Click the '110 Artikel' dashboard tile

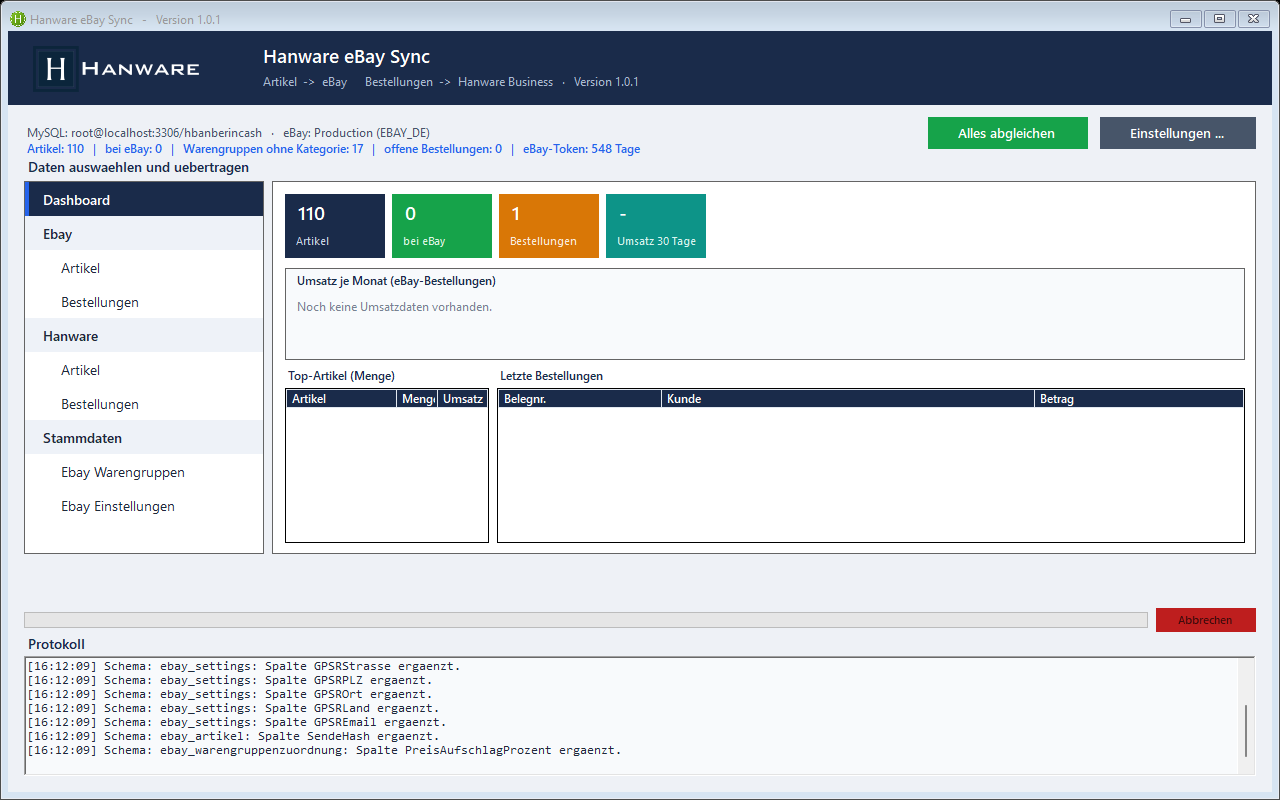coord(335,226)
